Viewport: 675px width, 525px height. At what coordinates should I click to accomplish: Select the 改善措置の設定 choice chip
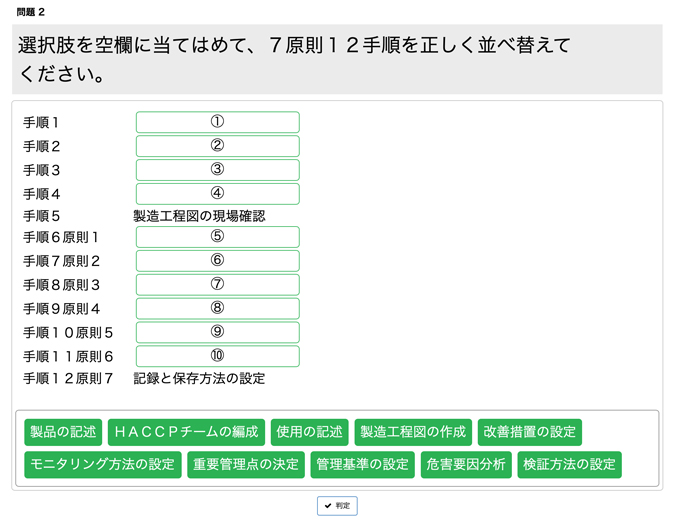530,432
